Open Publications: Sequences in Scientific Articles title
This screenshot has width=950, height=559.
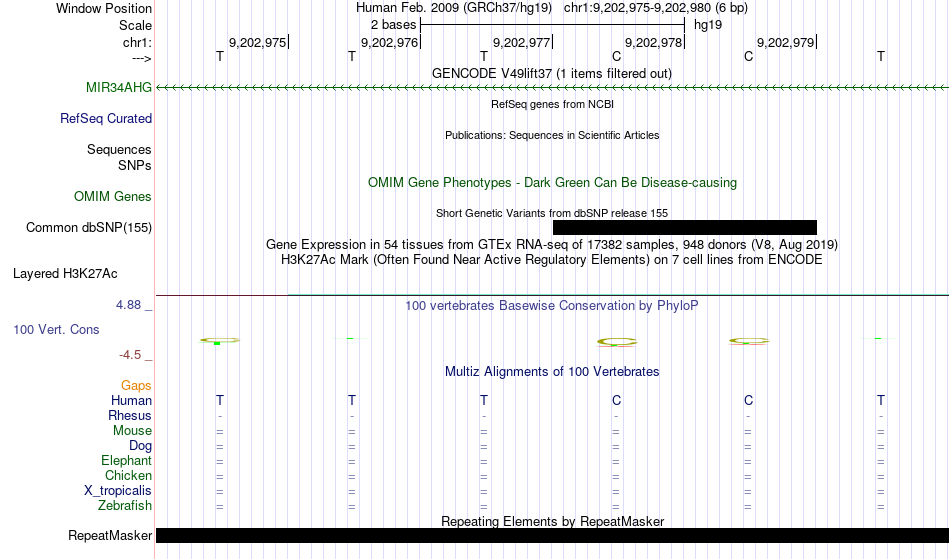552,135
